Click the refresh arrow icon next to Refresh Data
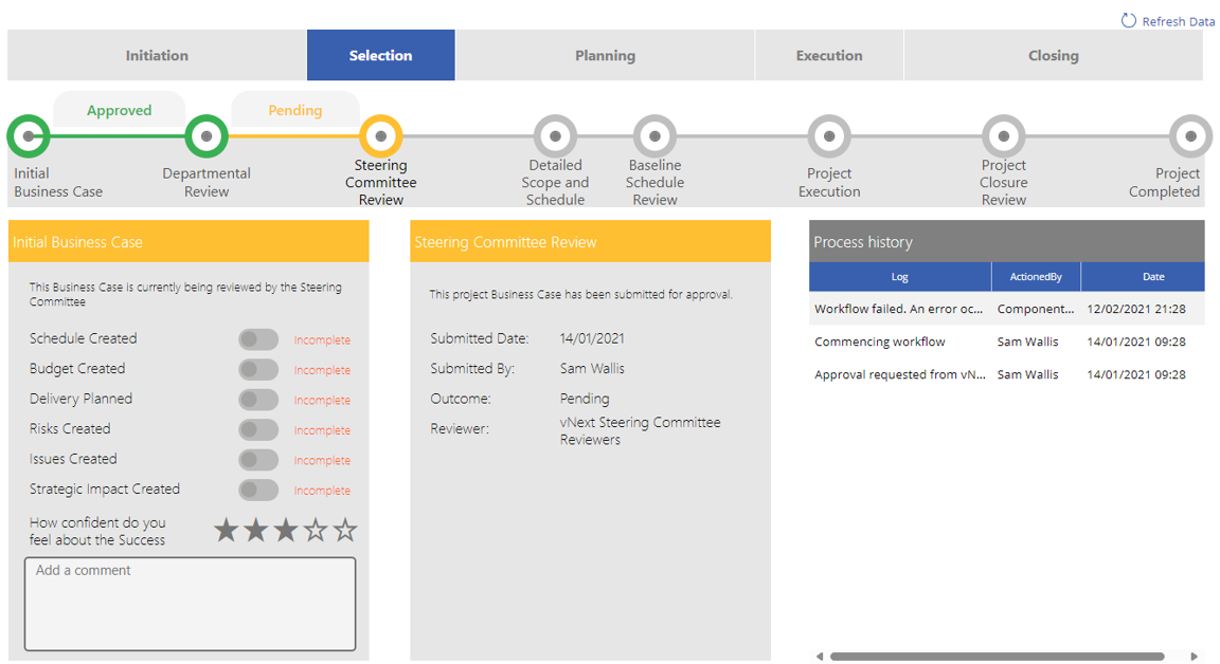Screen dimensions: 1220x664 click(1128, 19)
